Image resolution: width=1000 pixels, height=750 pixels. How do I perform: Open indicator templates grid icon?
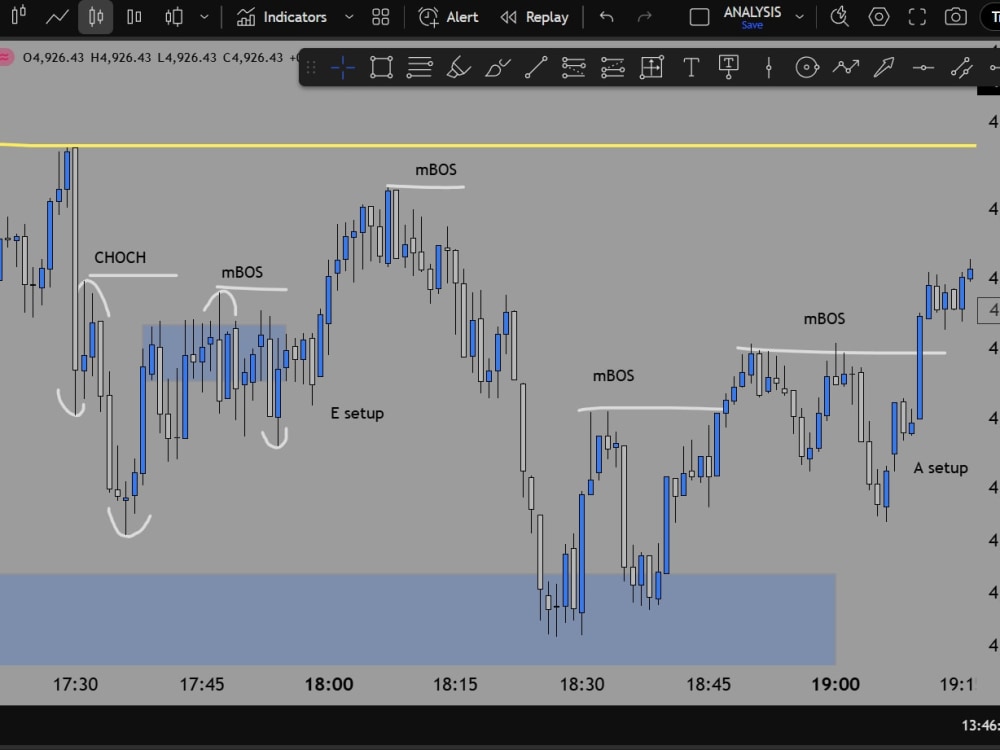coord(381,17)
